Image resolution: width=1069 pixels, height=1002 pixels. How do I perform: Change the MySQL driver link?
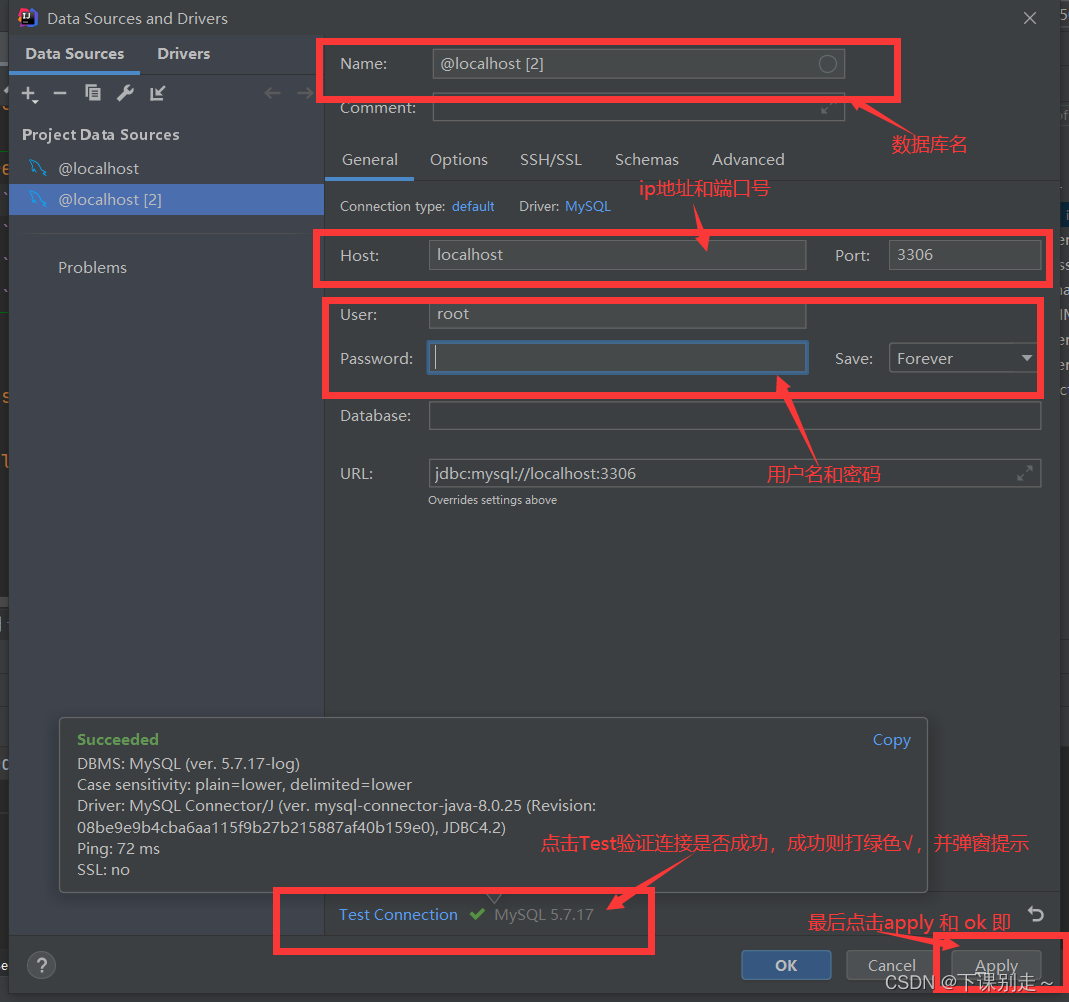[588, 207]
